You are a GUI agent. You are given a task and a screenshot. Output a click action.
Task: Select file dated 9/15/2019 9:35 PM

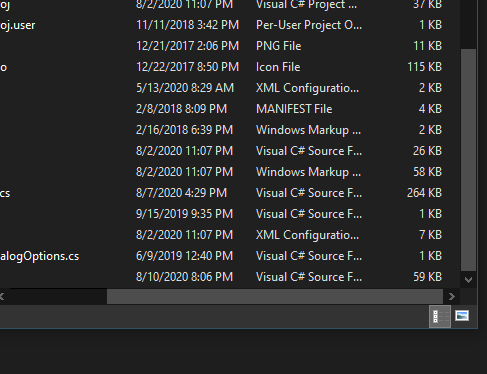pyautogui.click(x=221, y=214)
